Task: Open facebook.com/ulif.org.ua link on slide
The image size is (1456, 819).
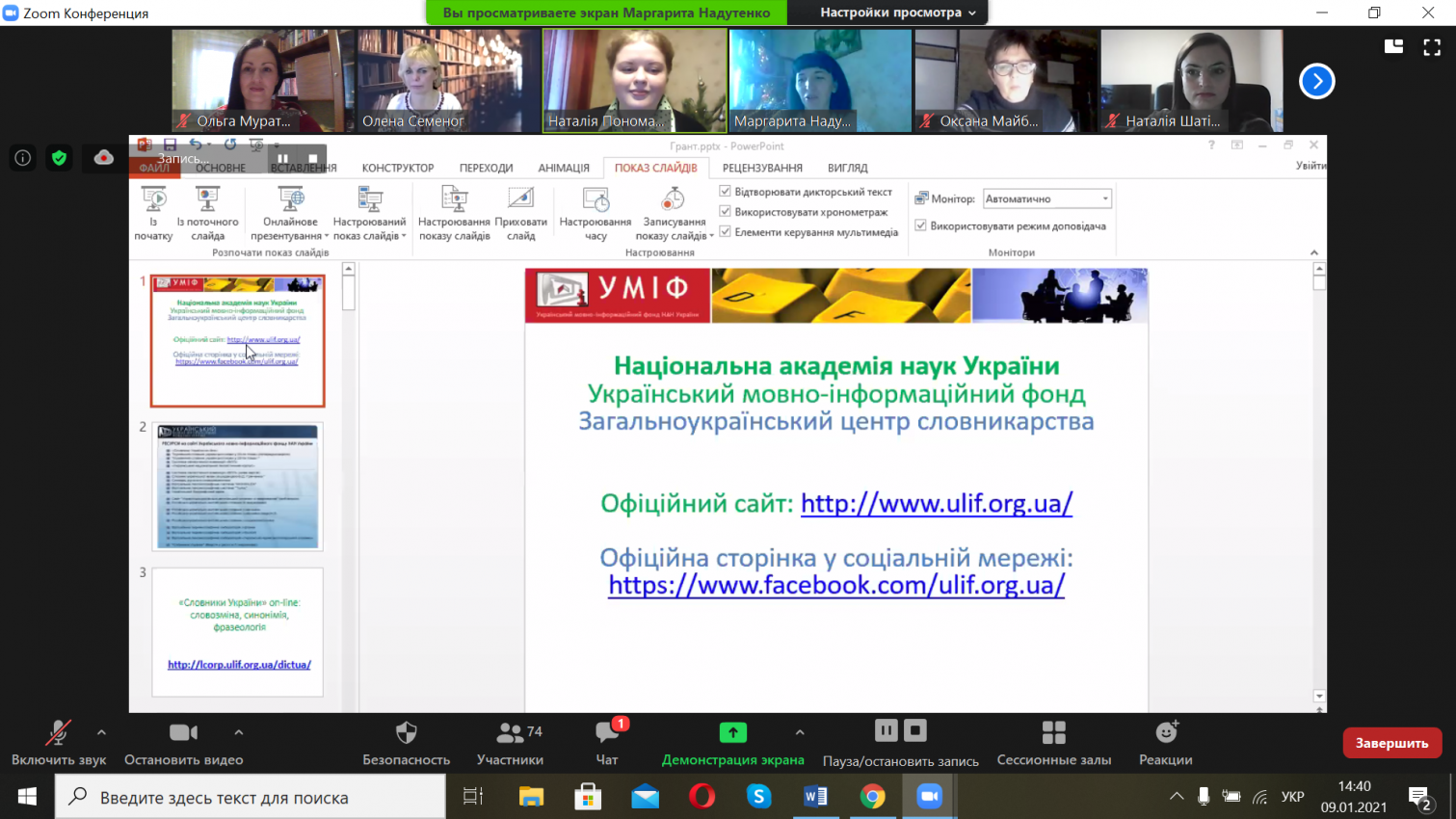Action: click(x=836, y=585)
